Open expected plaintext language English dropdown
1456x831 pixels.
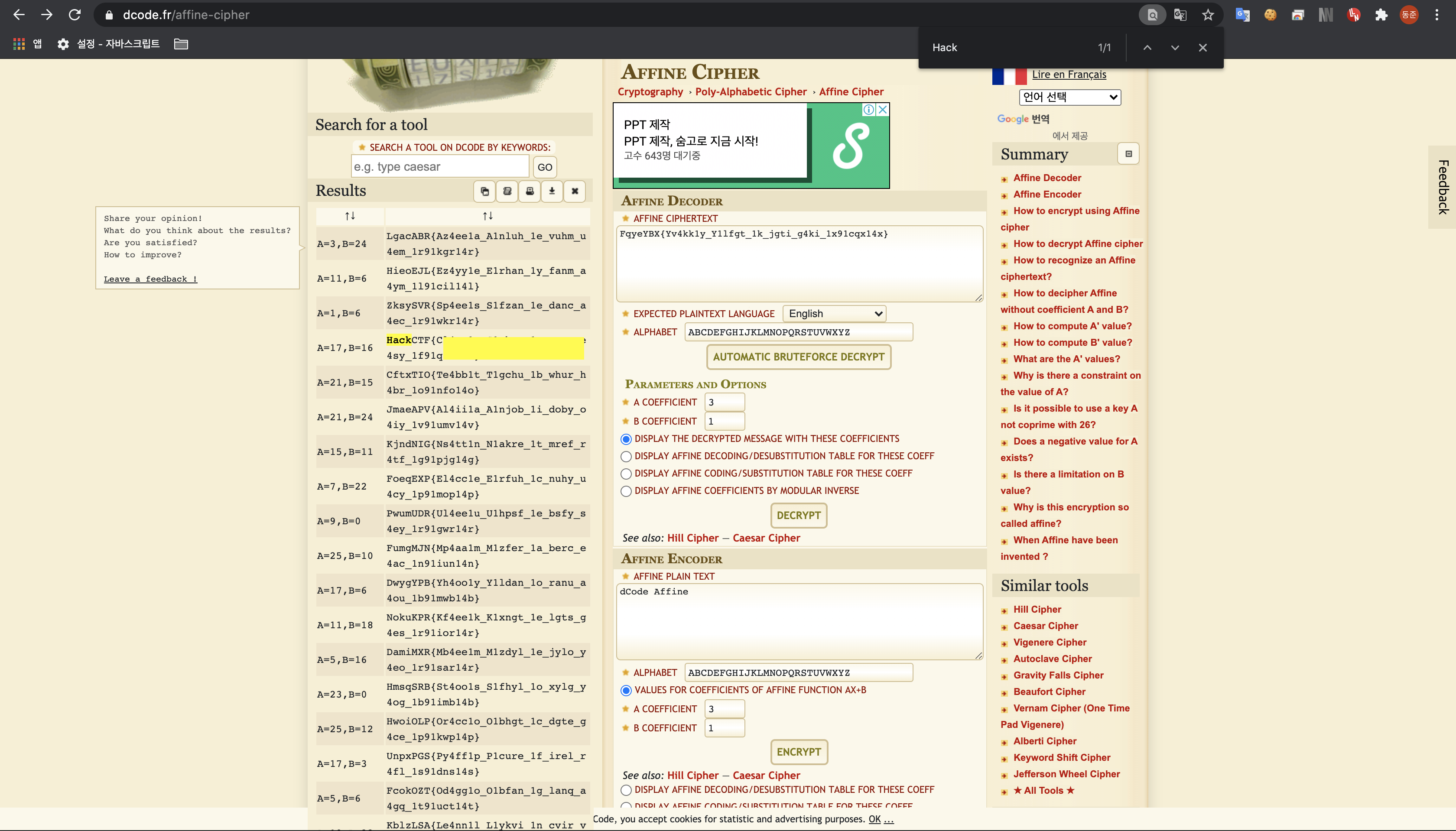[835, 314]
